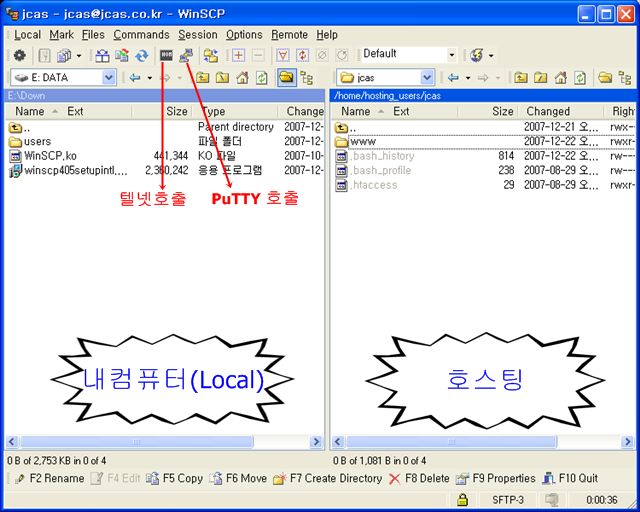This screenshot has width=640, height=512.
Task: Refresh the remote directory listing
Action: [580, 78]
